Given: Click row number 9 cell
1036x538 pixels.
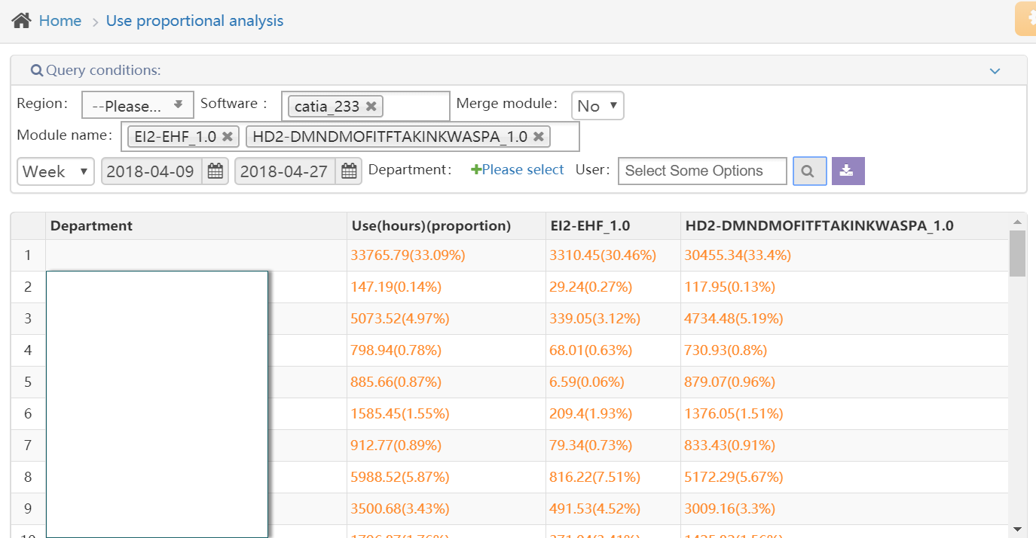Looking at the screenshot, I should pos(28,509).
